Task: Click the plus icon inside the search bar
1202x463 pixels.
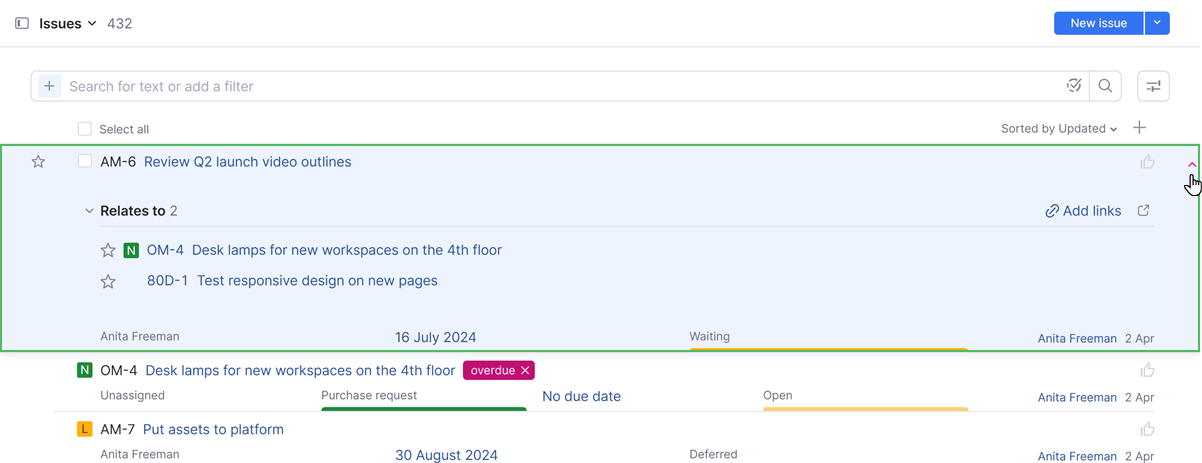Action: coord(49,86)
